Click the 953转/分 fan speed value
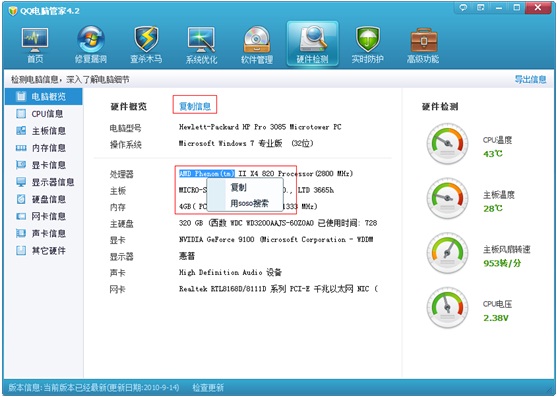Viewport: 557px width, 397px height. [x=502, y=263]
